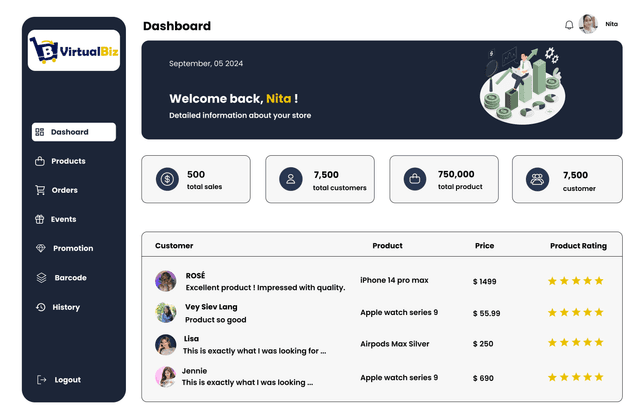Click the History clock icon in sidebar
640x414 pixels.
point(40,307)
